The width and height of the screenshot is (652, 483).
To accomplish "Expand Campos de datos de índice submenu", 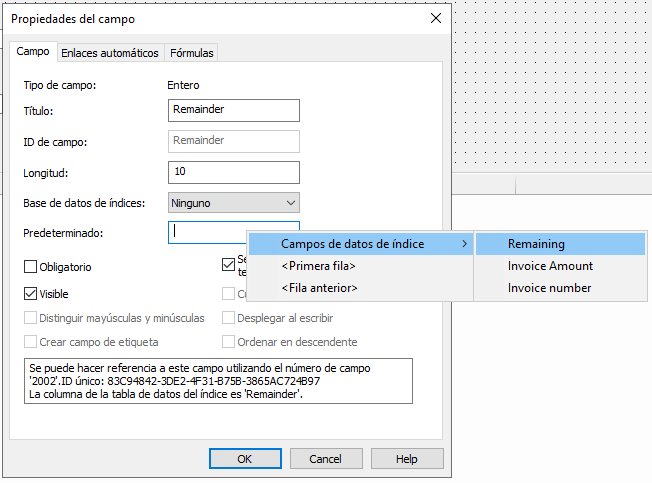I will pyautogui.click(x=361, y=244).
